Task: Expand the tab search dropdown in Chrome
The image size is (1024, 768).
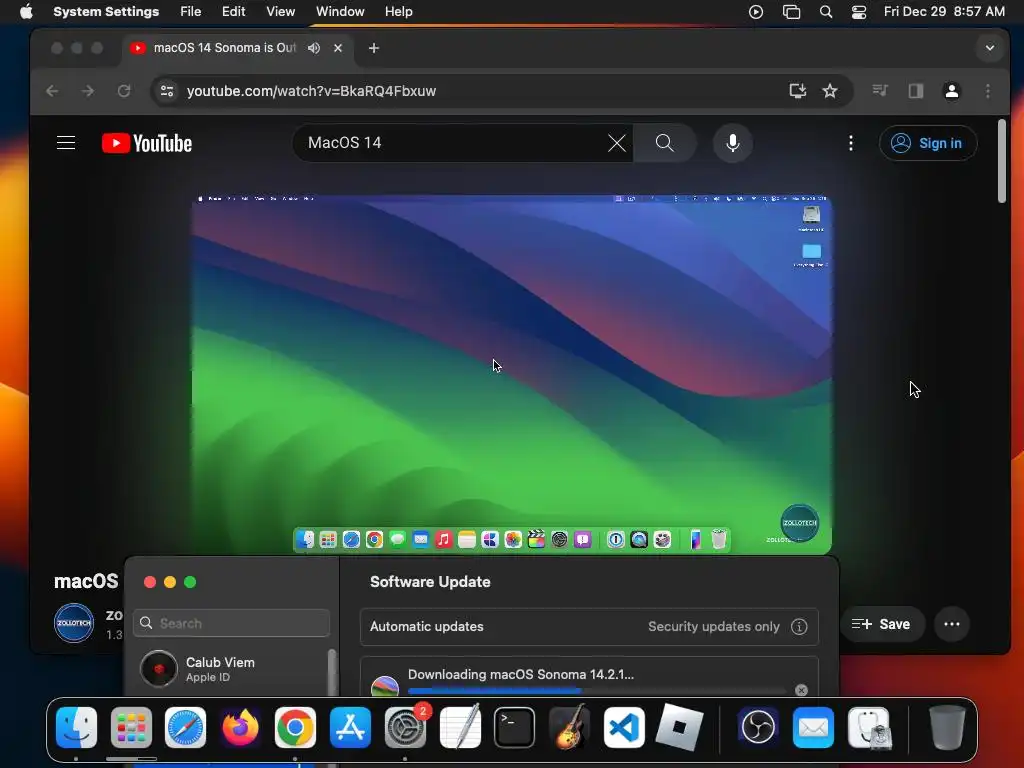Action: tap(989, 48)
